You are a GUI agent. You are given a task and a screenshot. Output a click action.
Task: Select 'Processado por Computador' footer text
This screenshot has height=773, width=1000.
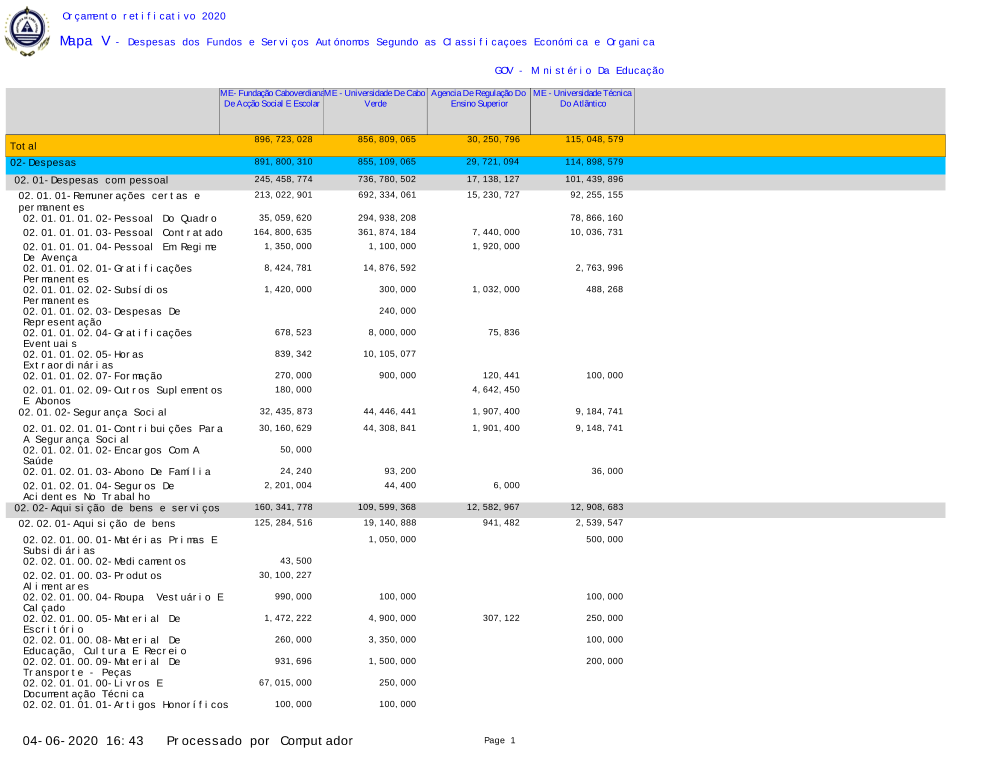click(259, 741)
